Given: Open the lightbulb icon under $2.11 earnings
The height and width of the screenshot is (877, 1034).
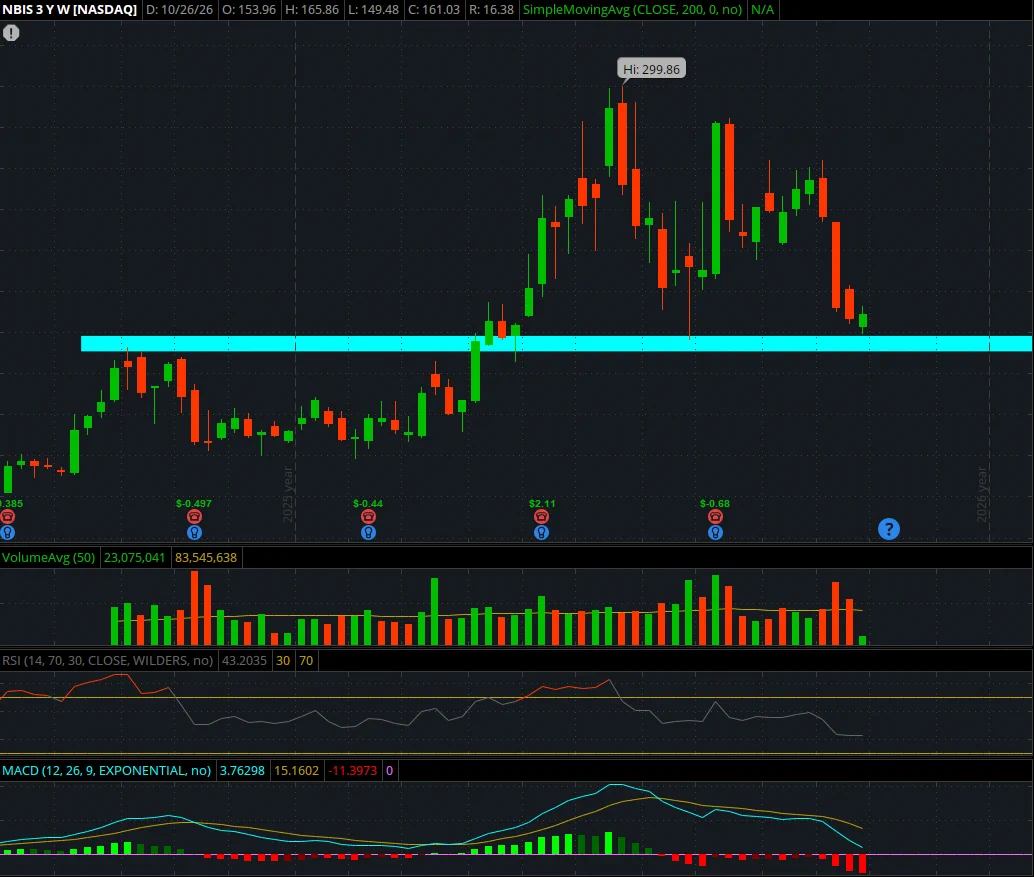Looking at the screenshot, I should click(x=541, y=532).
